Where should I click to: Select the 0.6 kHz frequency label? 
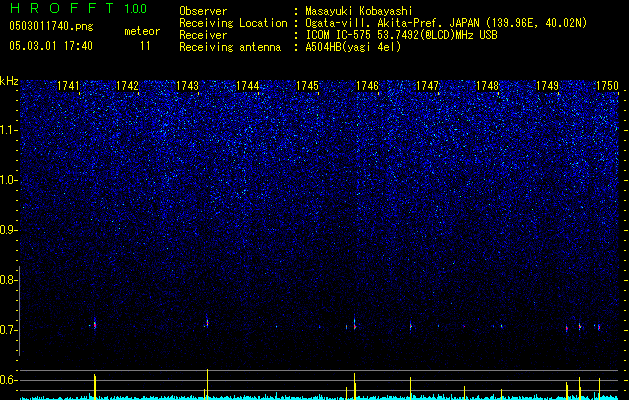(9, 380)
